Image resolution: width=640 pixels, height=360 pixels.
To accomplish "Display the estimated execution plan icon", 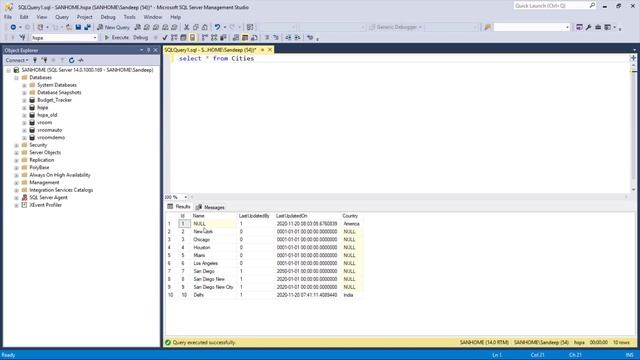I will click(x=174, y=38).
